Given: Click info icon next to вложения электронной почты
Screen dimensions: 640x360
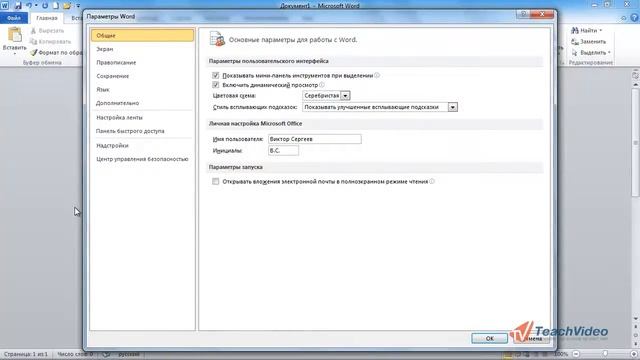Looking at the screenshot, I should click(432, 181).
